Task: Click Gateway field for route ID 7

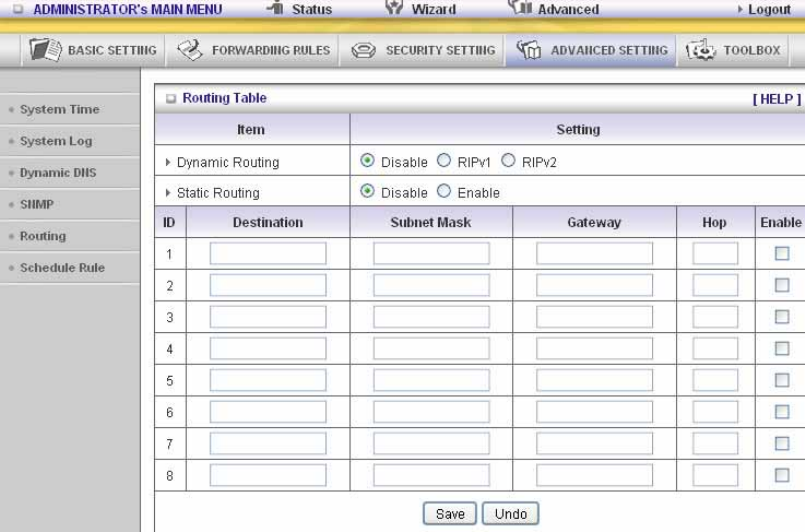Action: tap(595, 444)
